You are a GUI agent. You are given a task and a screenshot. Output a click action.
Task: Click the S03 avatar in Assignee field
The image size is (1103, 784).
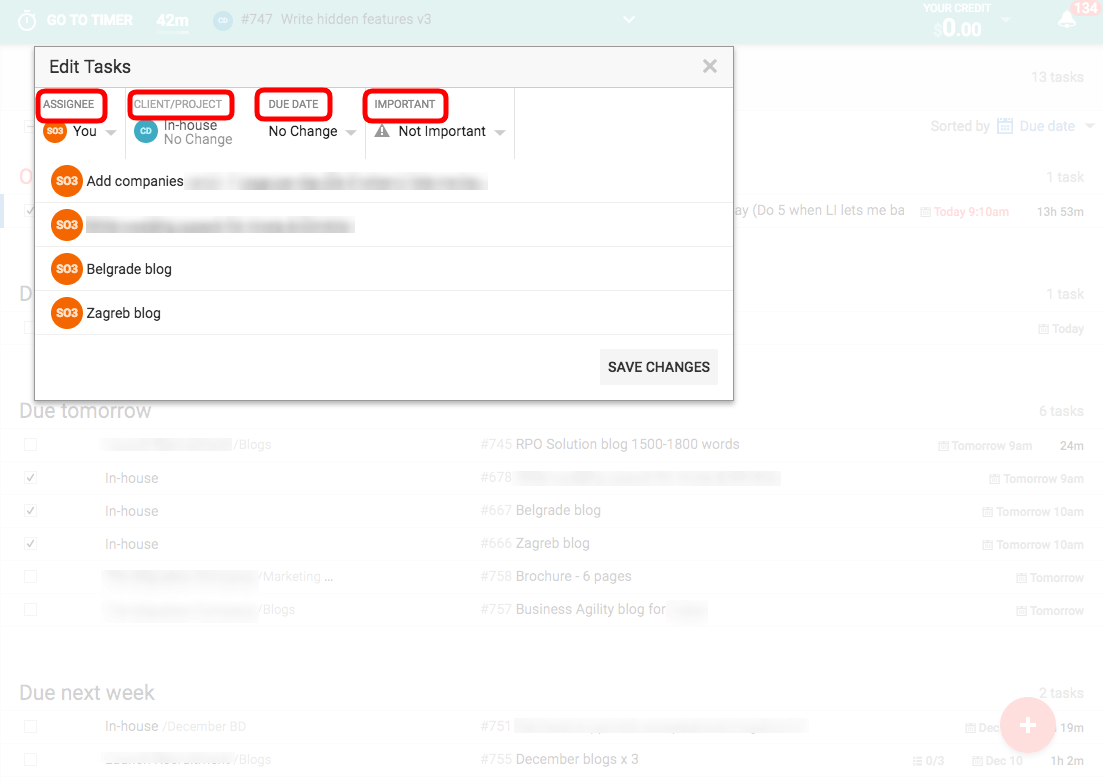coord(55,131)
